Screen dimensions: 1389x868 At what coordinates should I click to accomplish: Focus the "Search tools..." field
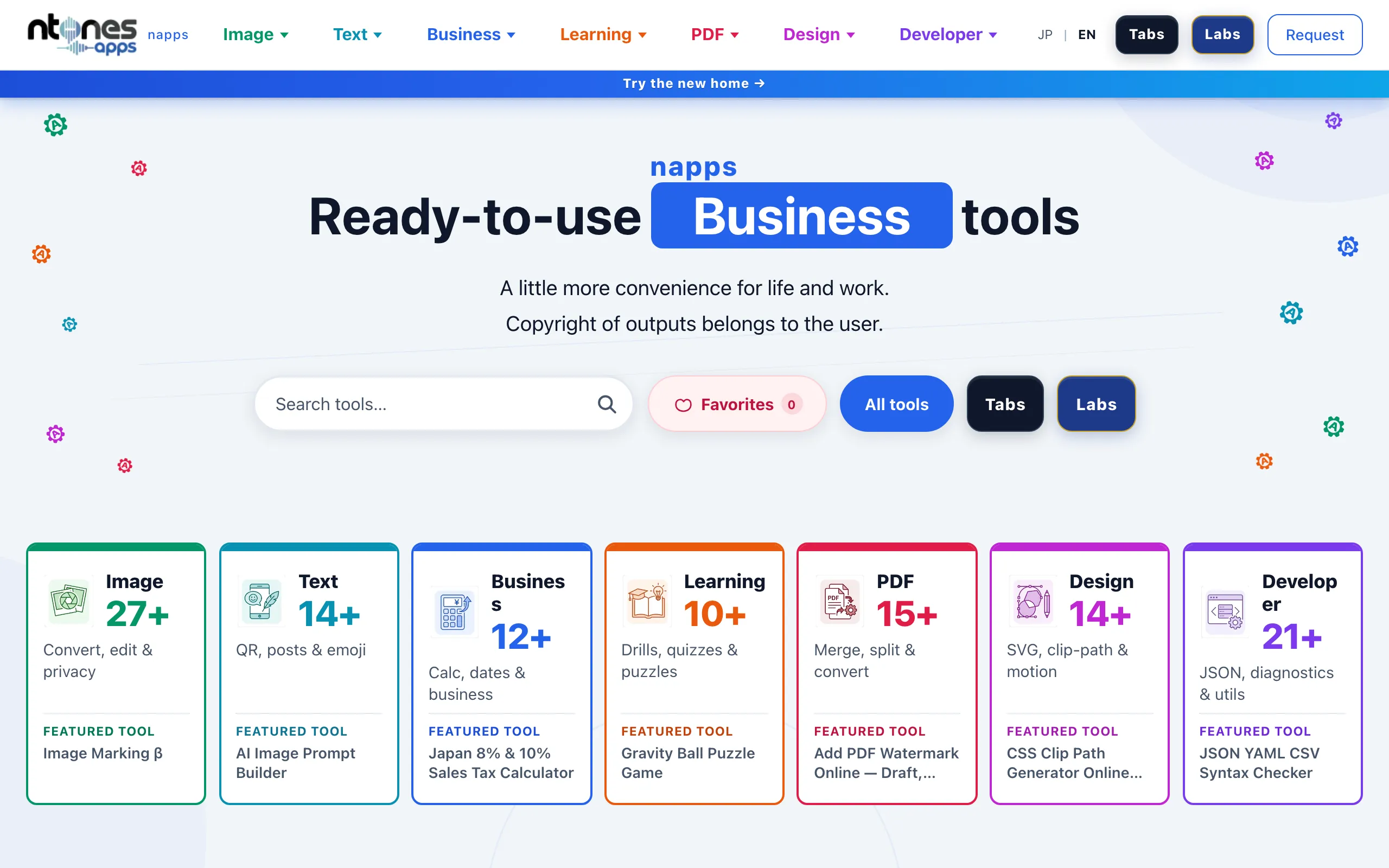click(x=444, y=404)
